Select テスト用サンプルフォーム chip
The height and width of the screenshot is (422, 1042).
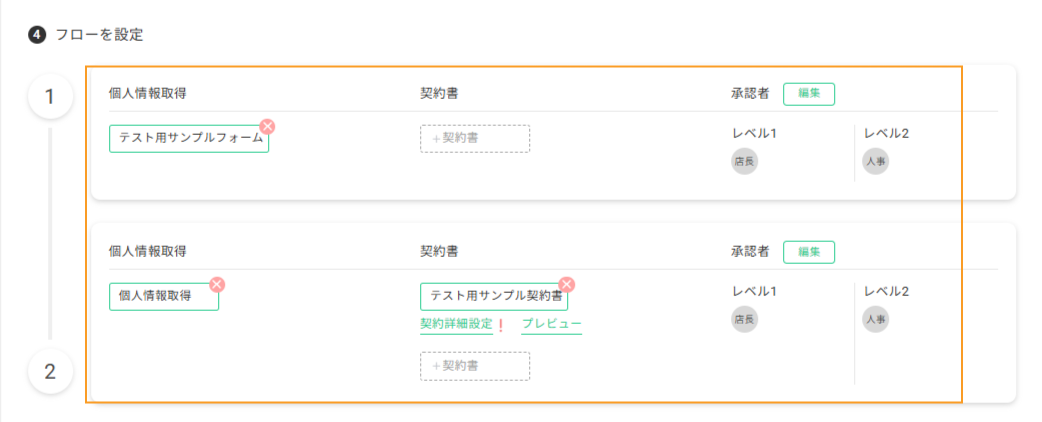189,139
